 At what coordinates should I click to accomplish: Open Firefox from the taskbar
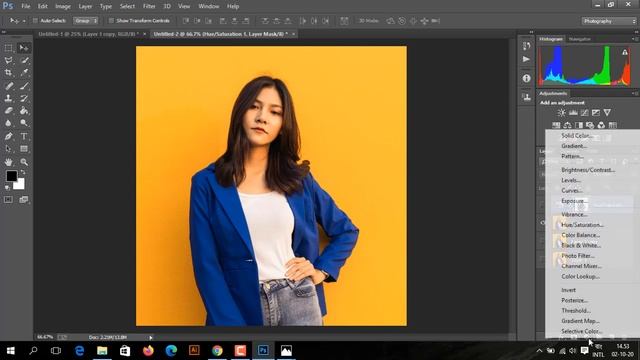click(x=148, y=351)
